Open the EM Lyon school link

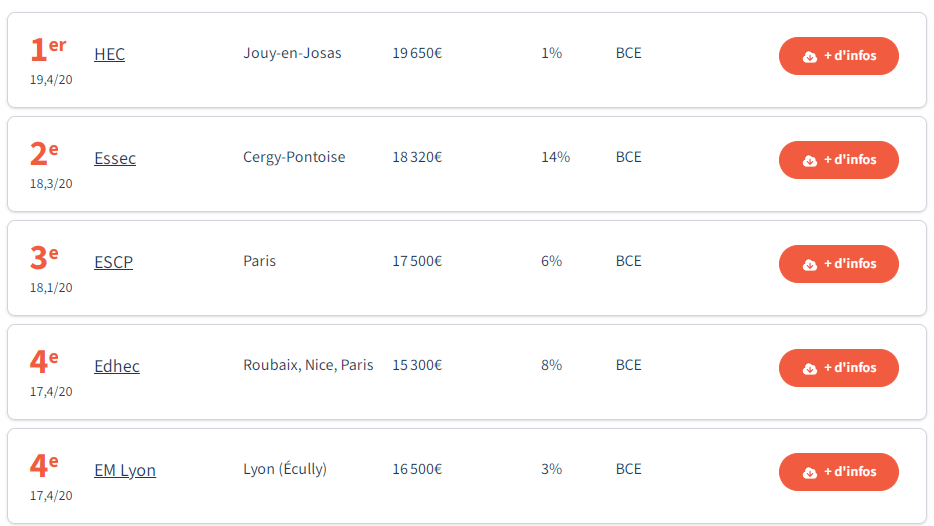coord(125,471)
